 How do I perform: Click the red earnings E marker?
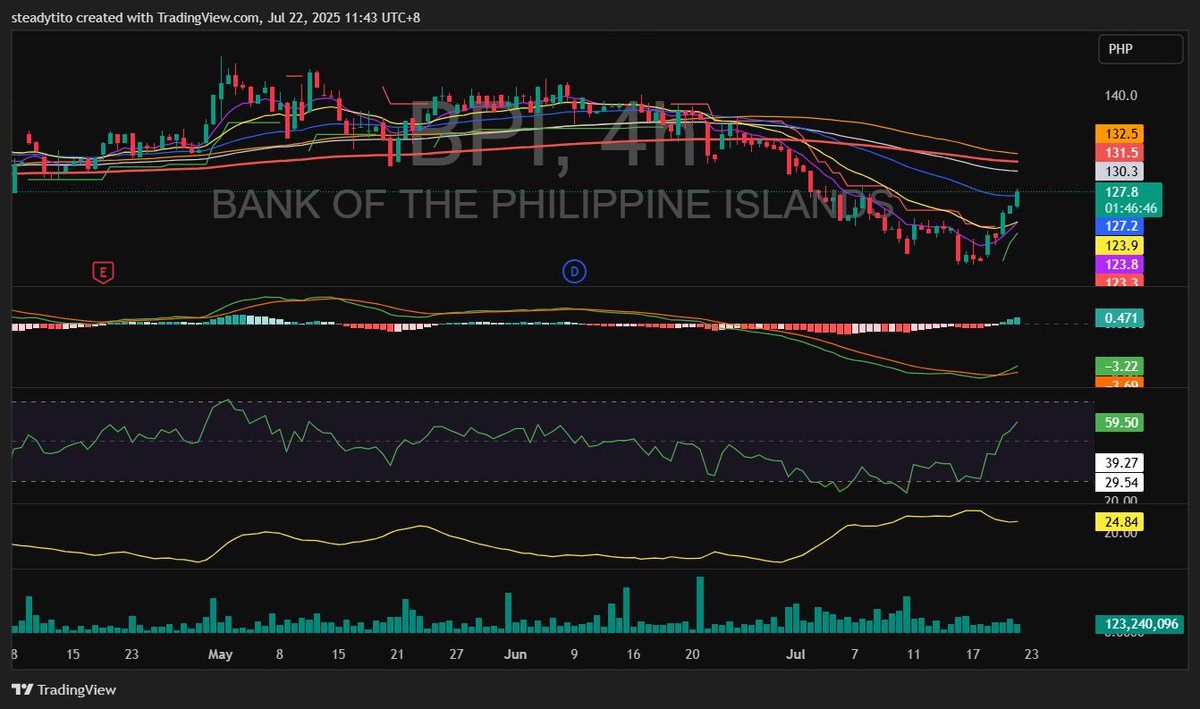(101, 270)
